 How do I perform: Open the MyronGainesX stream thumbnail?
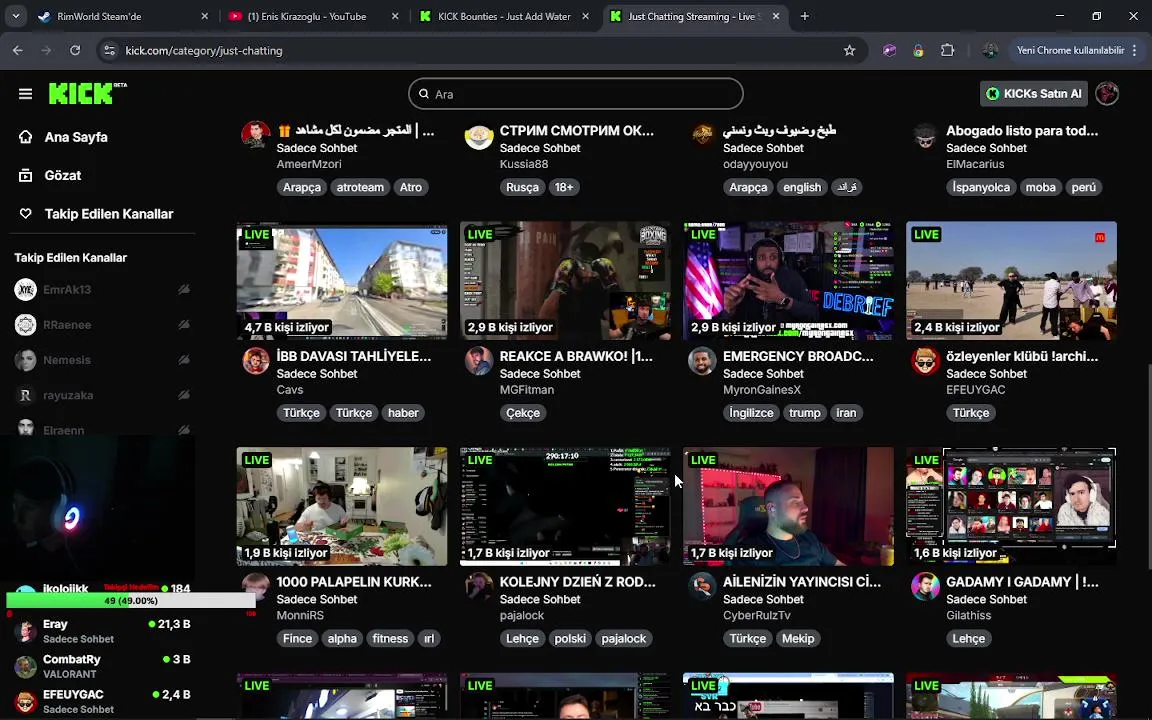click(788, 281)
